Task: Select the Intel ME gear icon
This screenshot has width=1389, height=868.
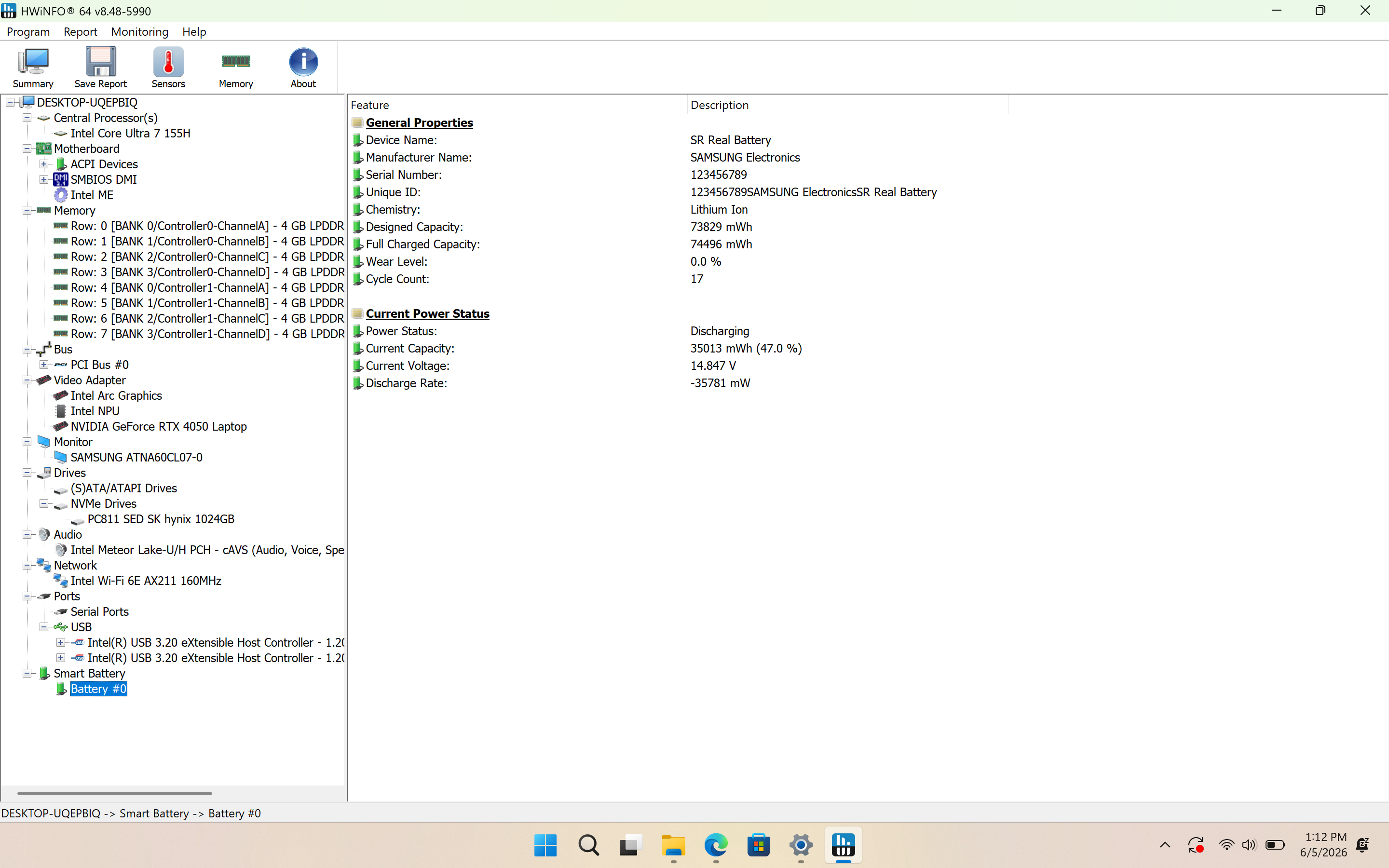Action: click(60, 195)
